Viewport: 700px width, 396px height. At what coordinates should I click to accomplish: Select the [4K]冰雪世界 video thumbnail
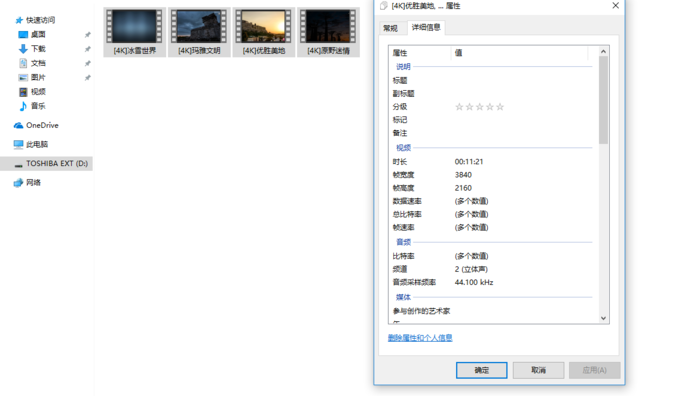[134, 32]
